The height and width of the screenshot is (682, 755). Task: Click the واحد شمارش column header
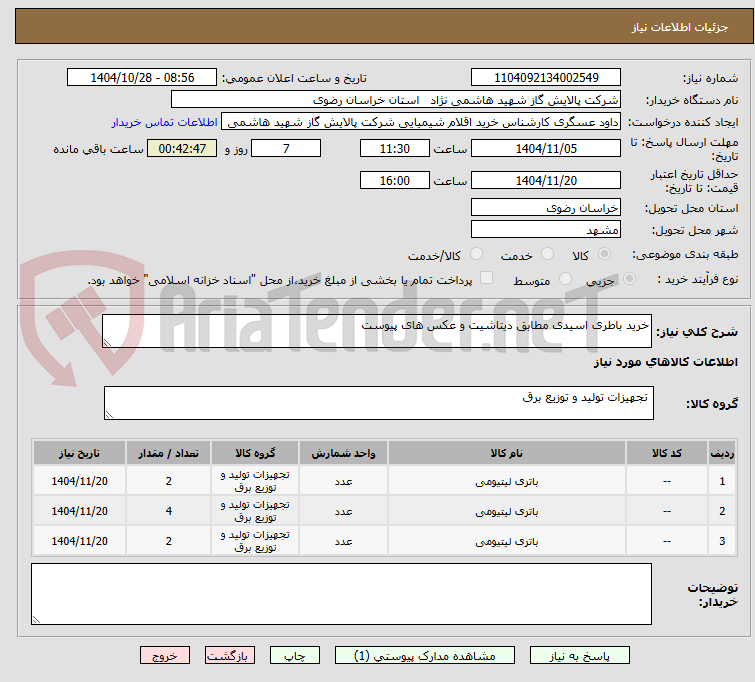(343, 453)
